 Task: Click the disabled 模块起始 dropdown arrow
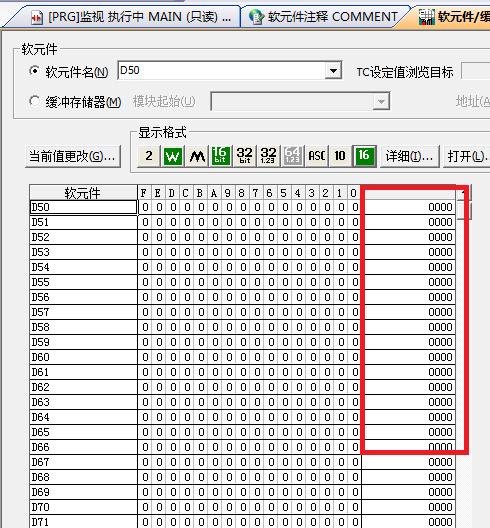(381, 101)
